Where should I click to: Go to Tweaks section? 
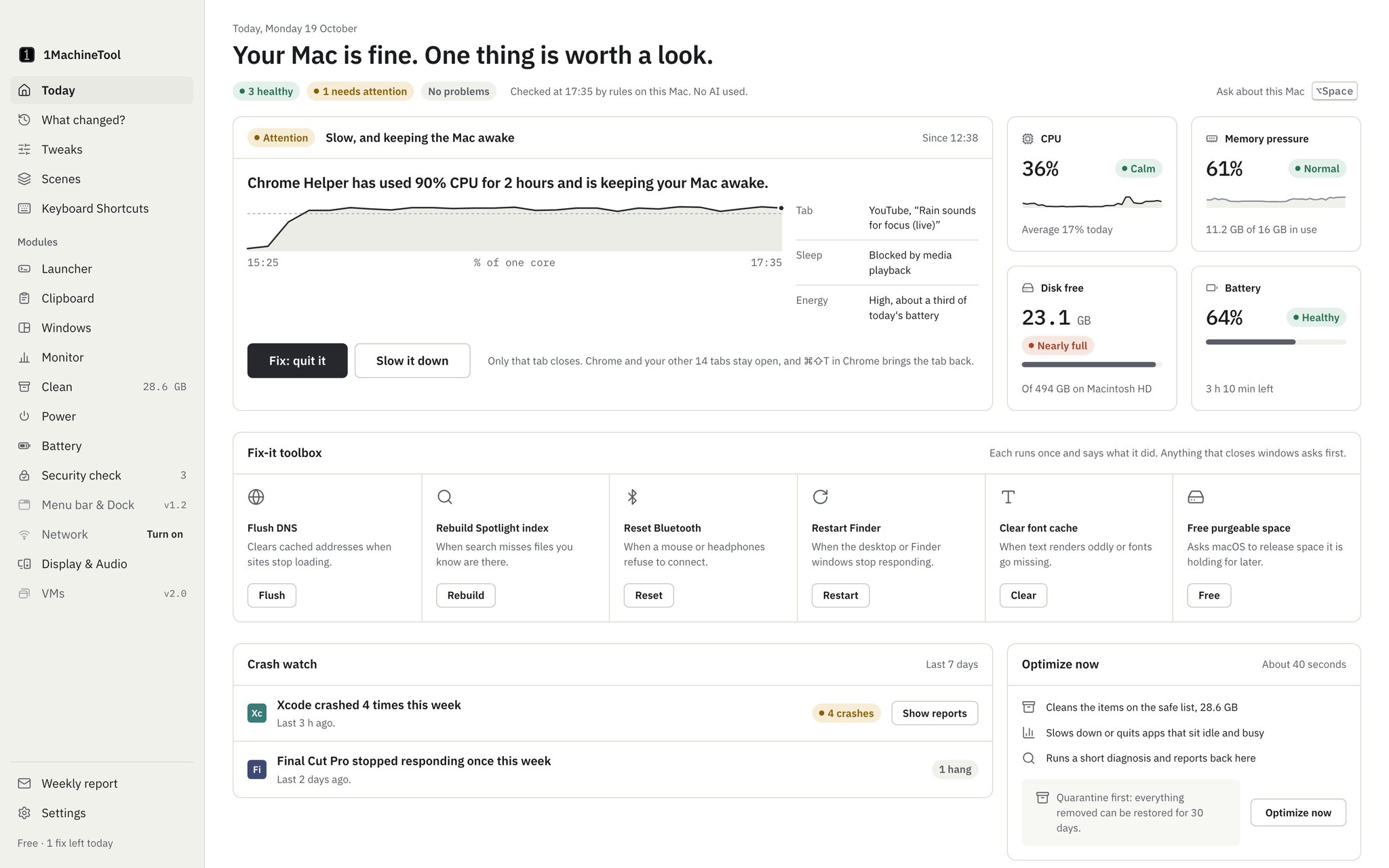[102, 149]
